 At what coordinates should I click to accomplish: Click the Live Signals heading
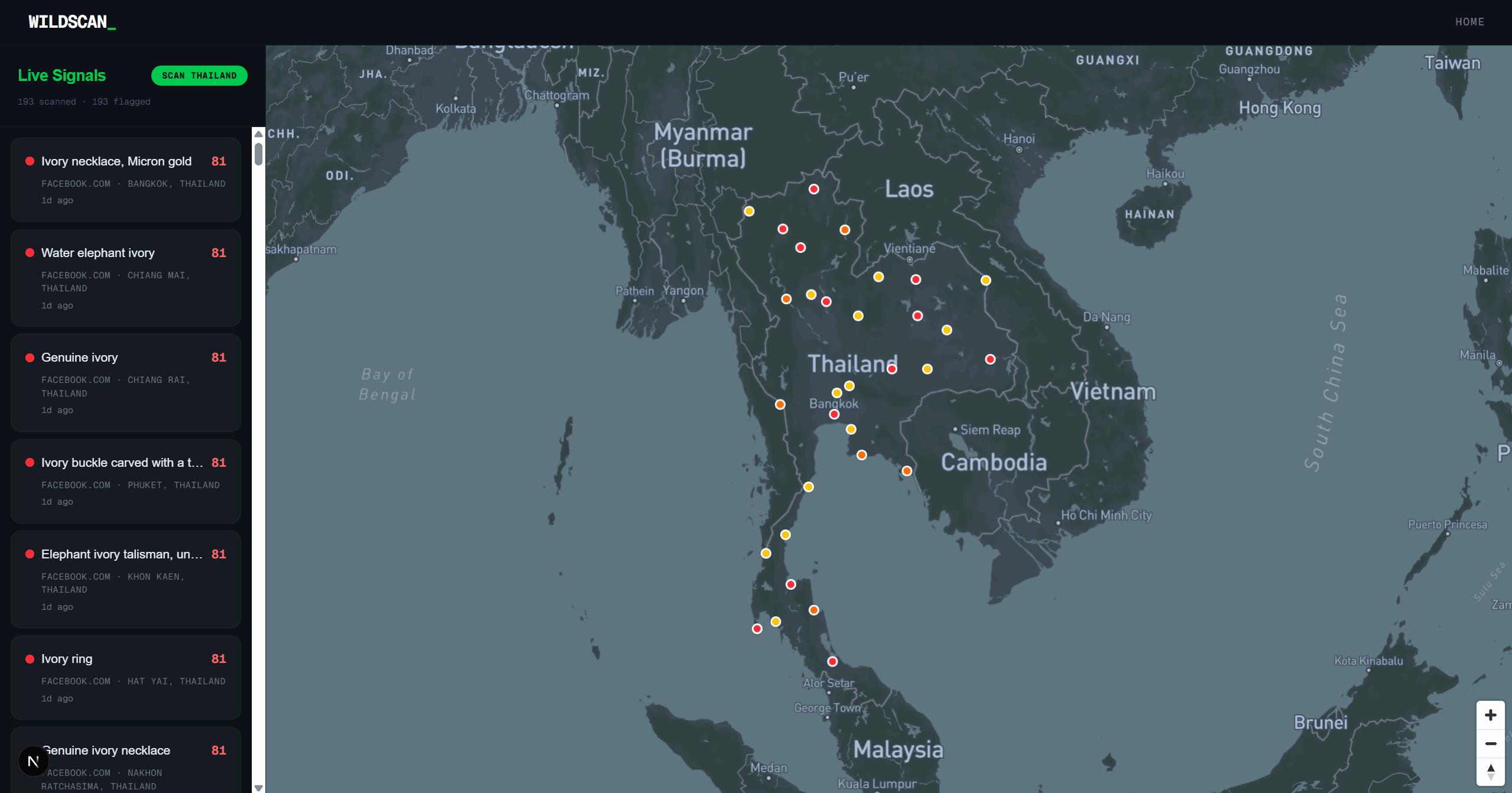coord(62,76)
